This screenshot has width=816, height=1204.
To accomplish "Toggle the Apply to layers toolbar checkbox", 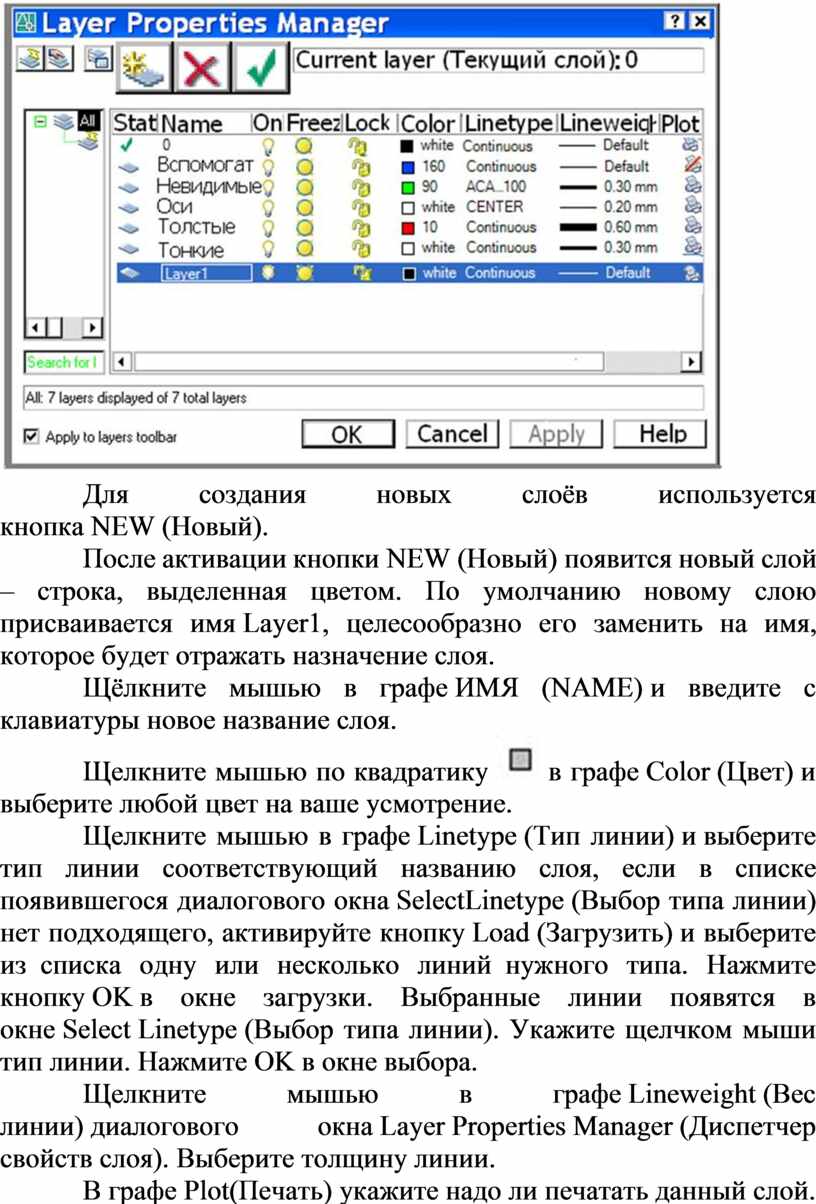I will coord(31,437).
